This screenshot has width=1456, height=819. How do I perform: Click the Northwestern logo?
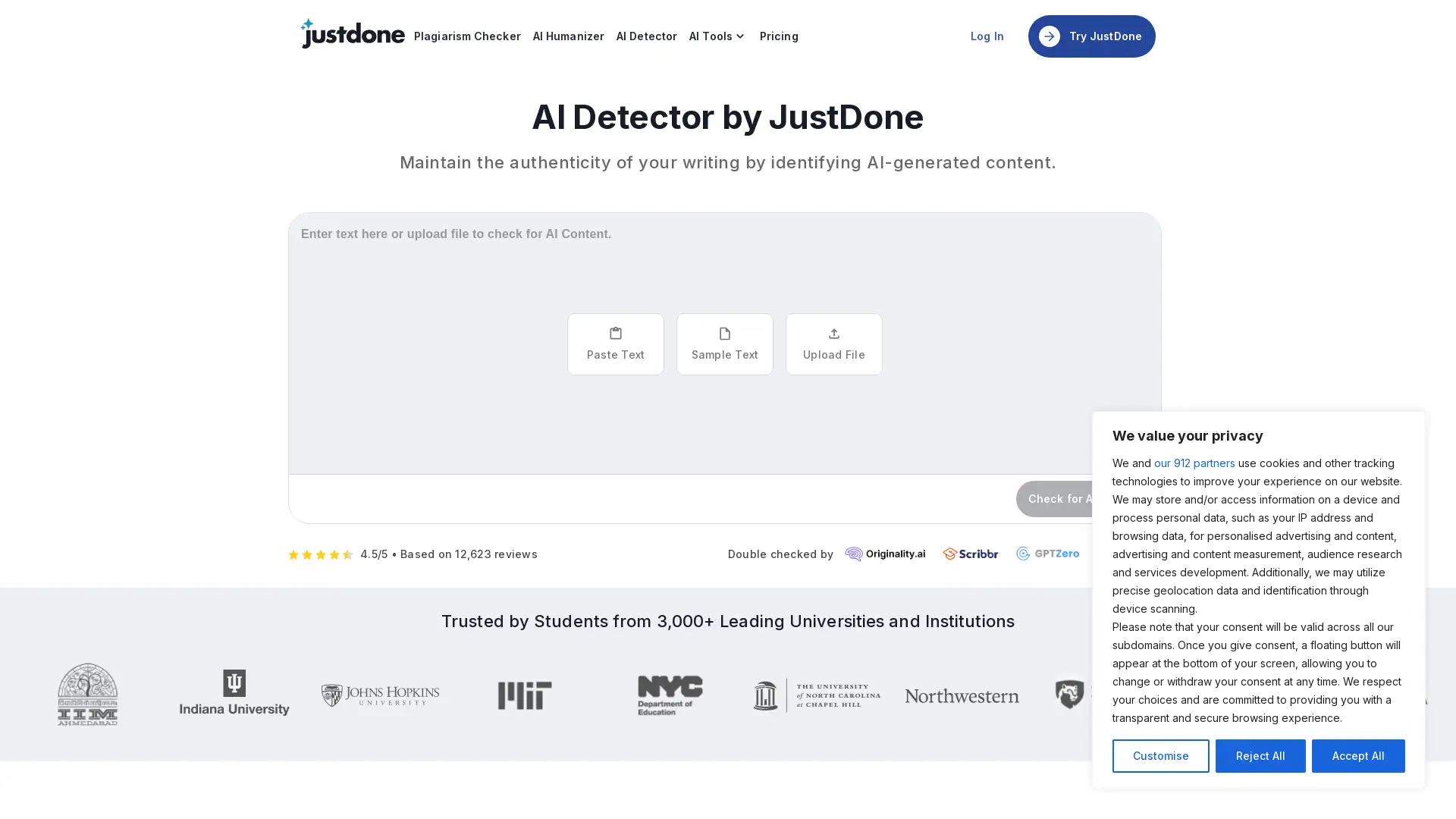(x=962, y=696)
